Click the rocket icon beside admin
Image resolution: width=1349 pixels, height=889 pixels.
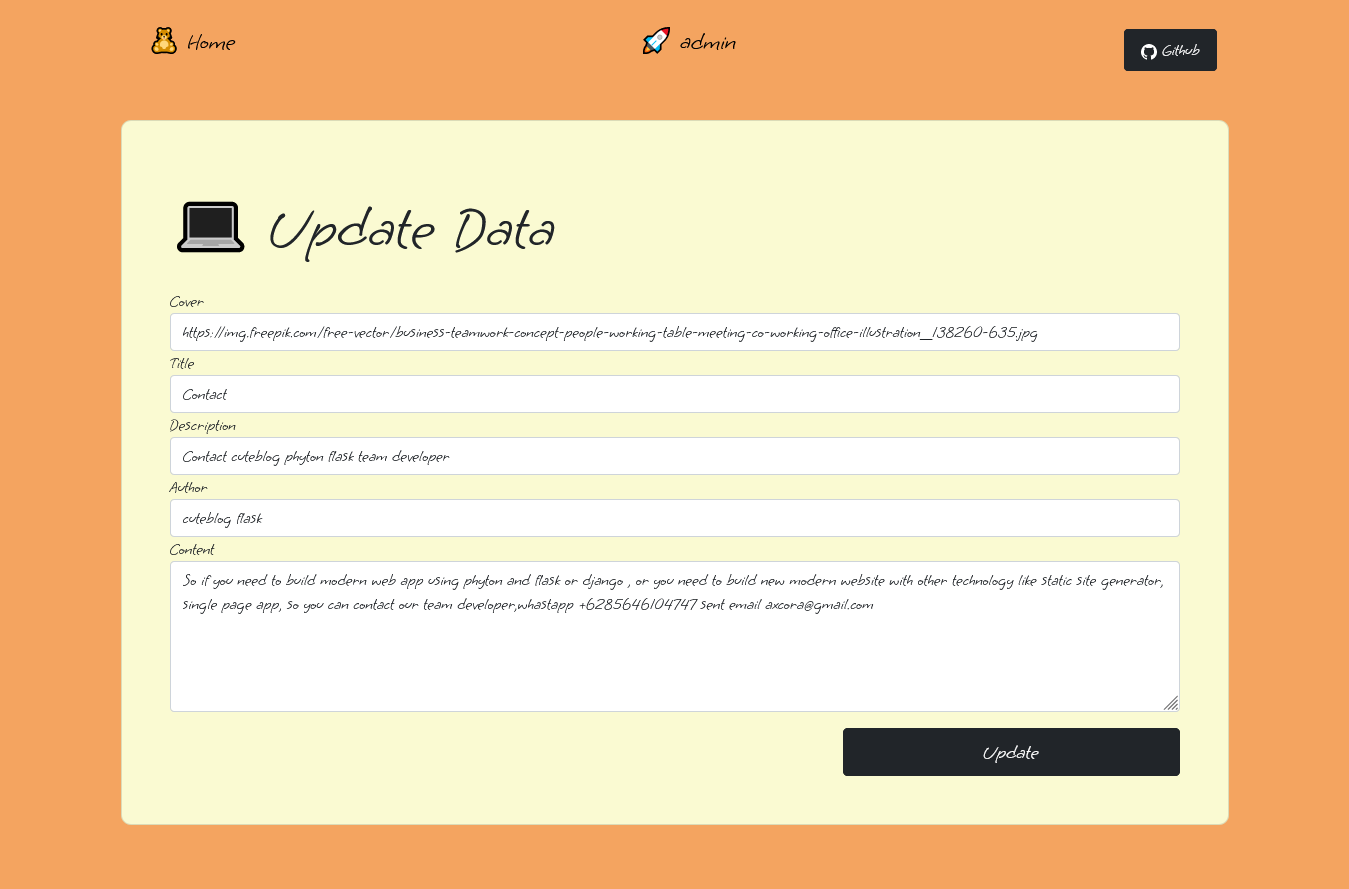656,41
